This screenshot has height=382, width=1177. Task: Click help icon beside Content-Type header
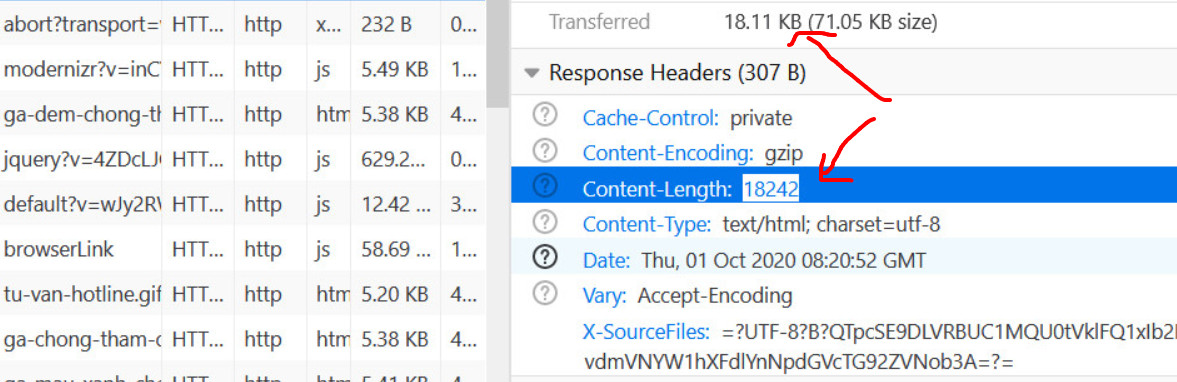[544, 221]
